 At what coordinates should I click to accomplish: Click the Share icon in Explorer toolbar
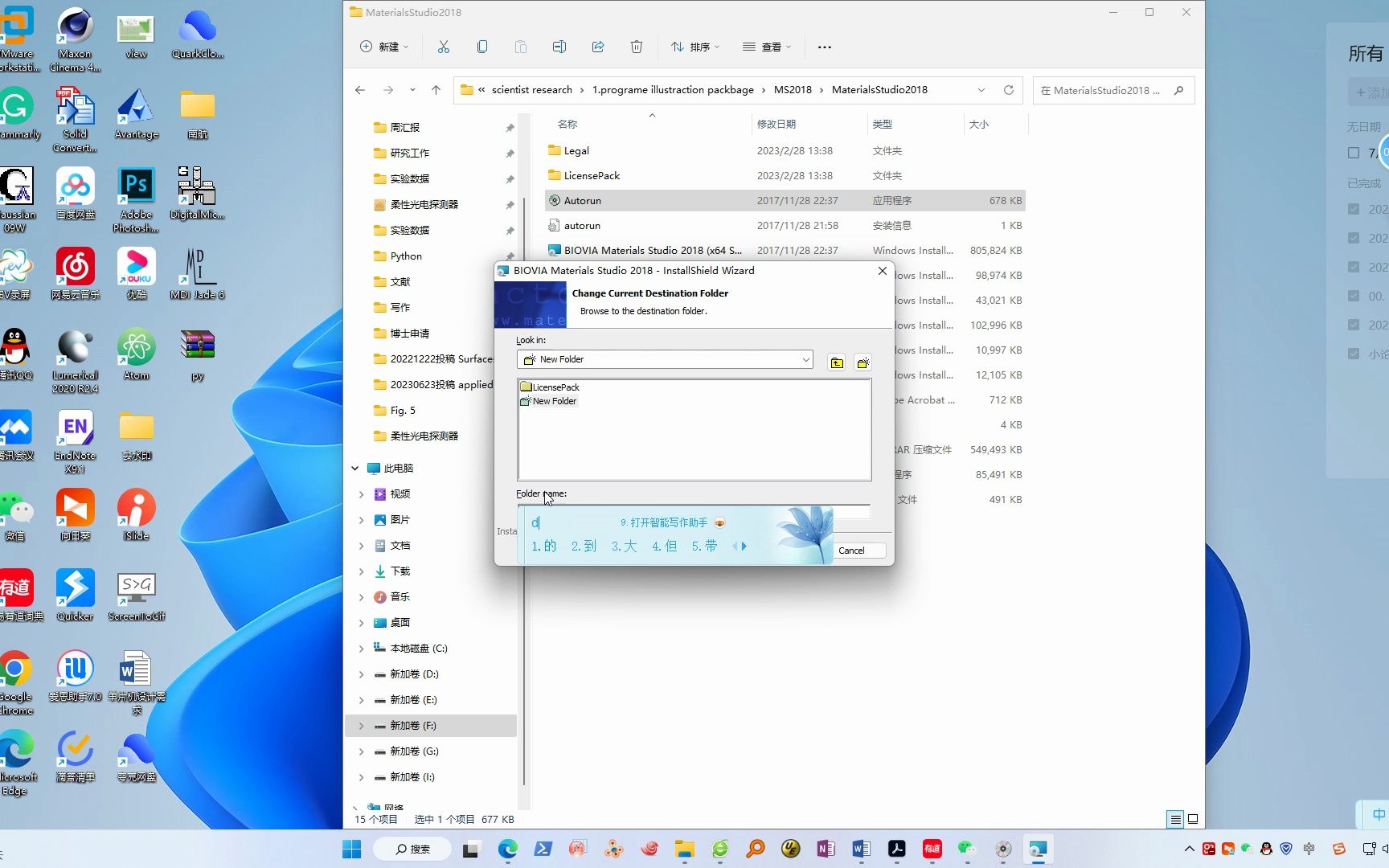point(598,47)
